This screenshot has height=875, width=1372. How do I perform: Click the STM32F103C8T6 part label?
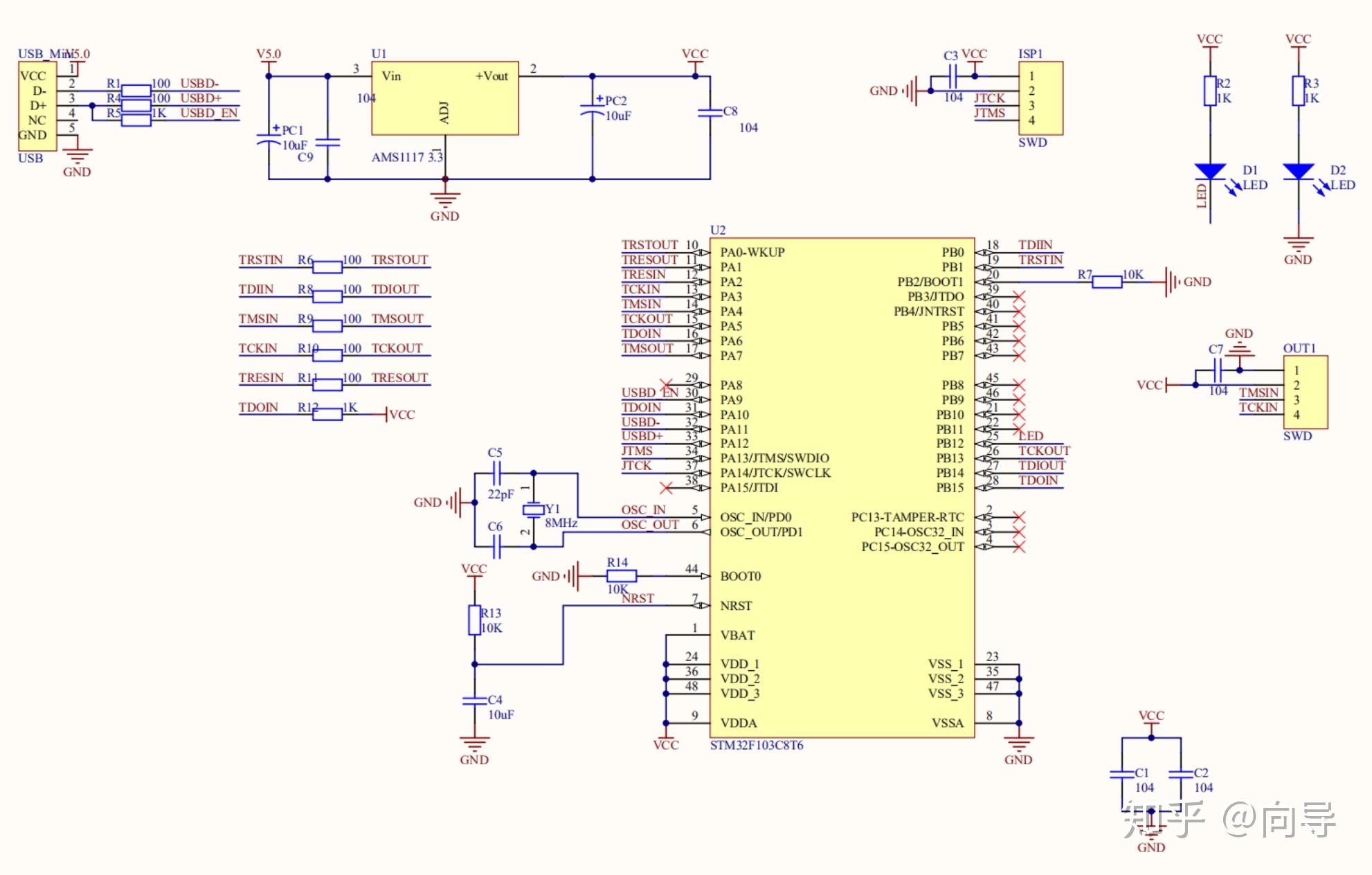tap(757, 746)
